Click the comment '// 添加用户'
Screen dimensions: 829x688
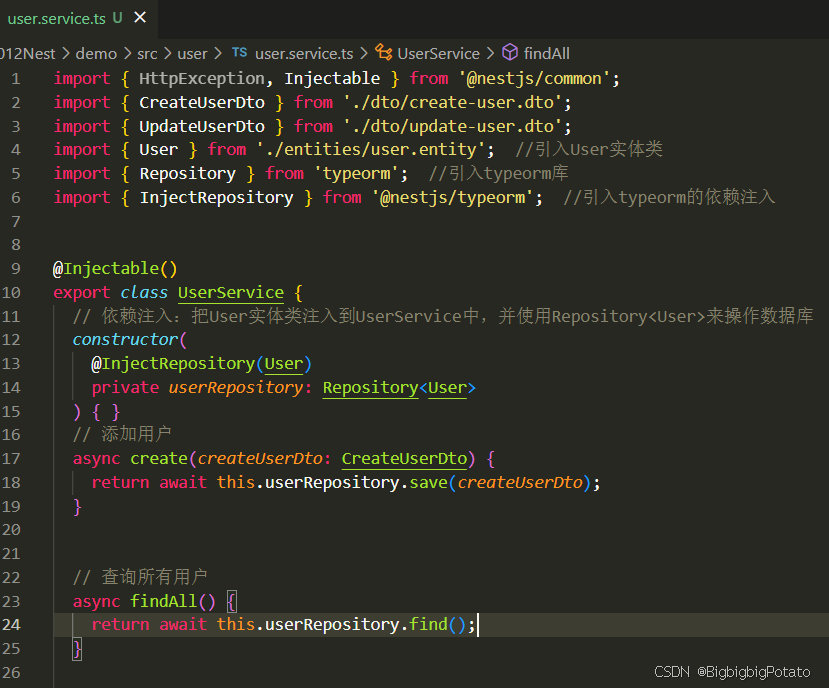[122, 435]
